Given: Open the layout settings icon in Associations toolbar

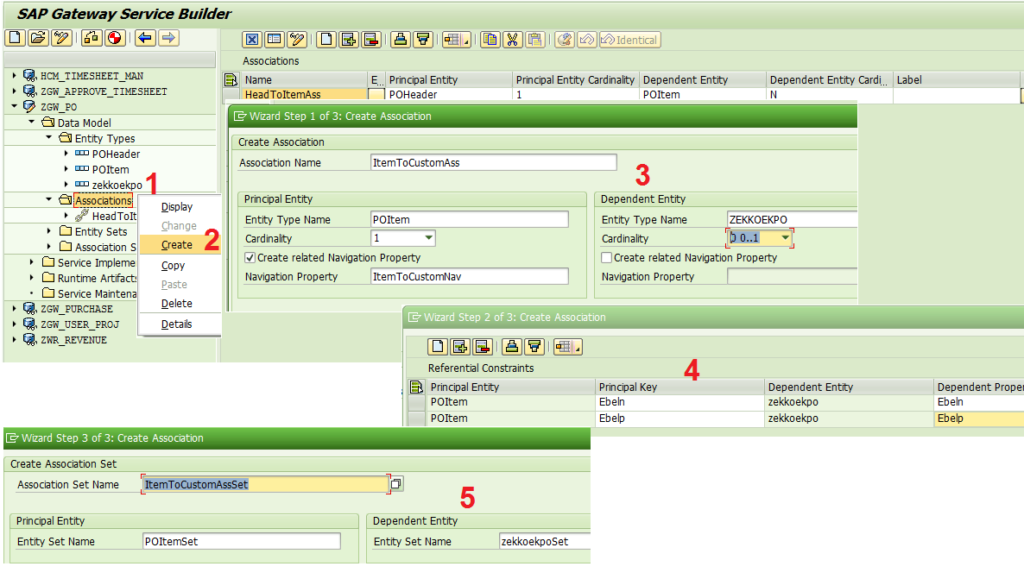Looking at the screenshot, I should click(456, 40).
